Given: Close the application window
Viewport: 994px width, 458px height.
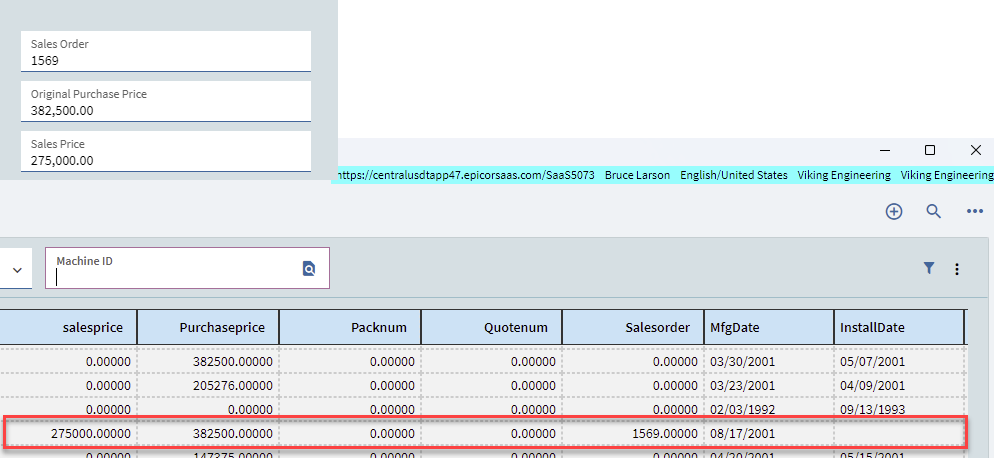Looking at the screenshot, I should (975, 150).
